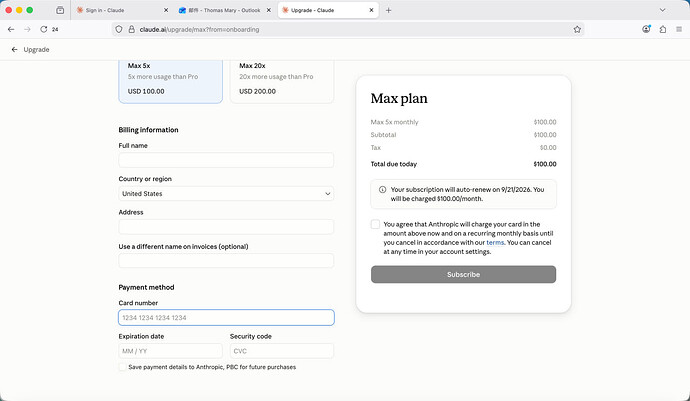Bookmark this page with the star icon
The image size is (690, 401).
tap(577, 29)
